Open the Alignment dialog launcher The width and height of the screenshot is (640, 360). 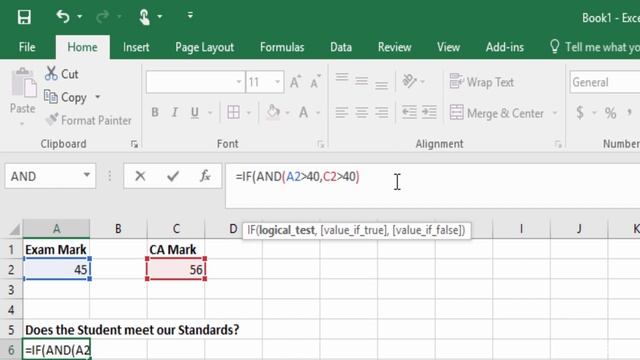(558, 144)
